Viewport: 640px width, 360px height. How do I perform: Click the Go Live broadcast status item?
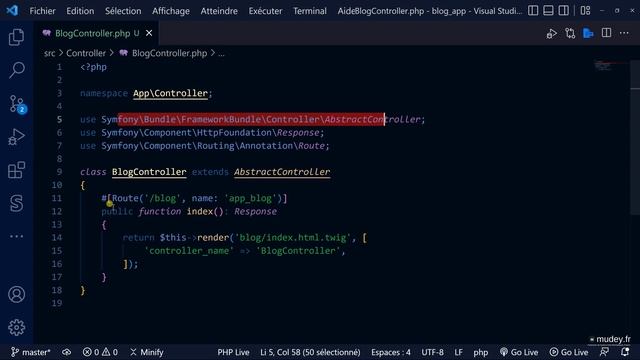tap(519, 352)
